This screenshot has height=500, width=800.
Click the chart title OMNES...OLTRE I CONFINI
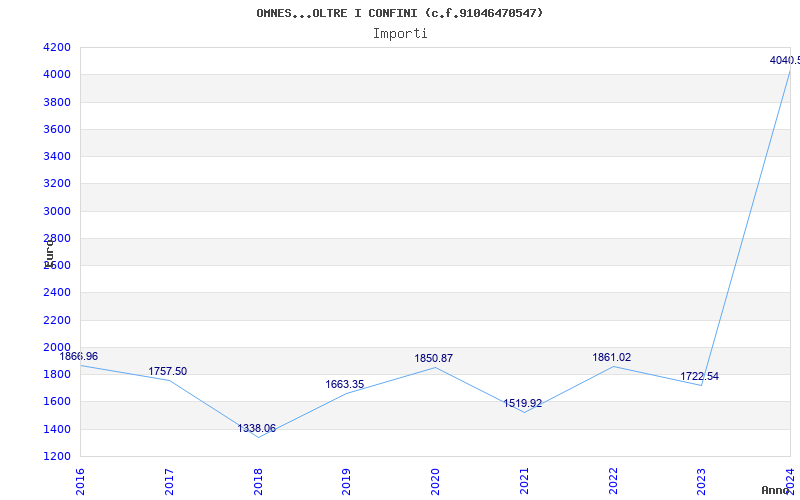[400, 13]
